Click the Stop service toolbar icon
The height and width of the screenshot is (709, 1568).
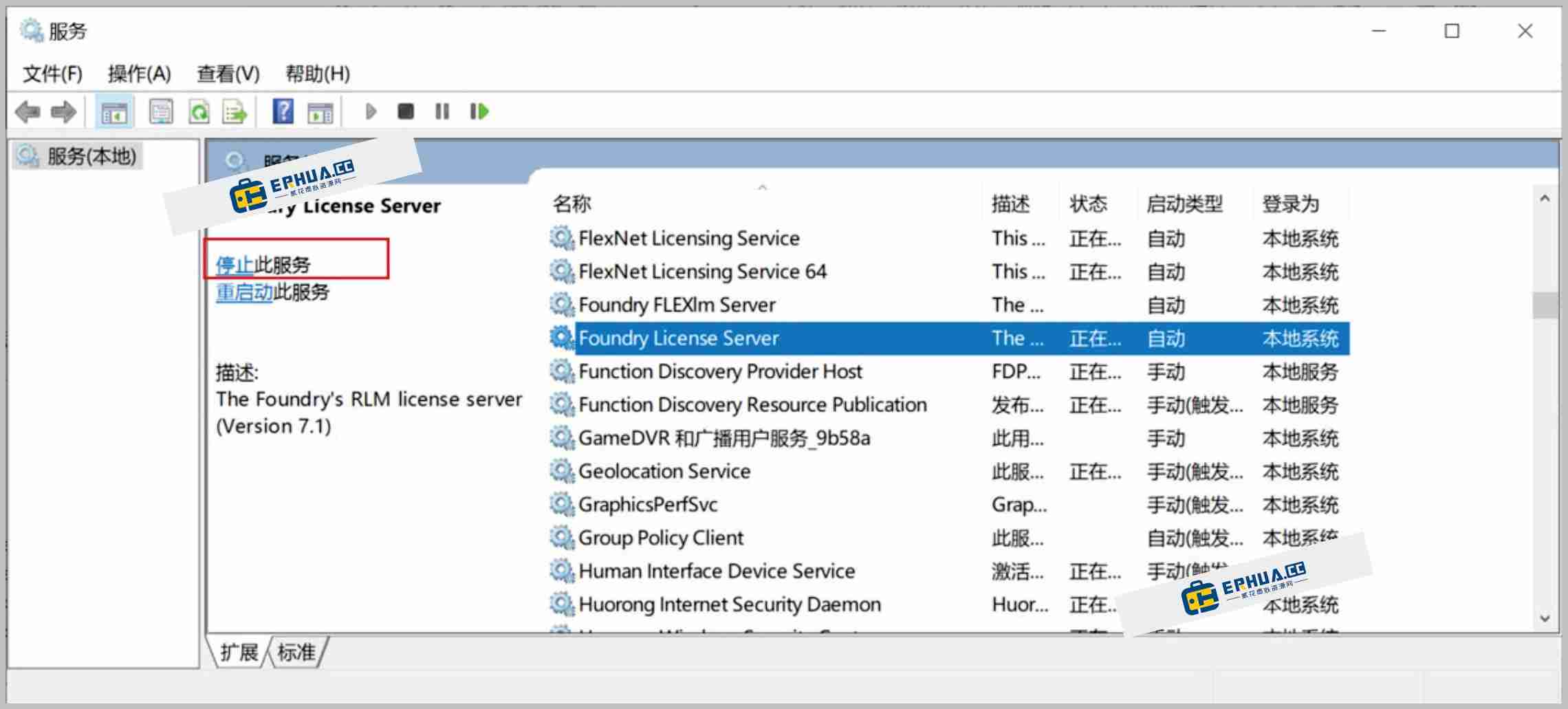point(405,111)
